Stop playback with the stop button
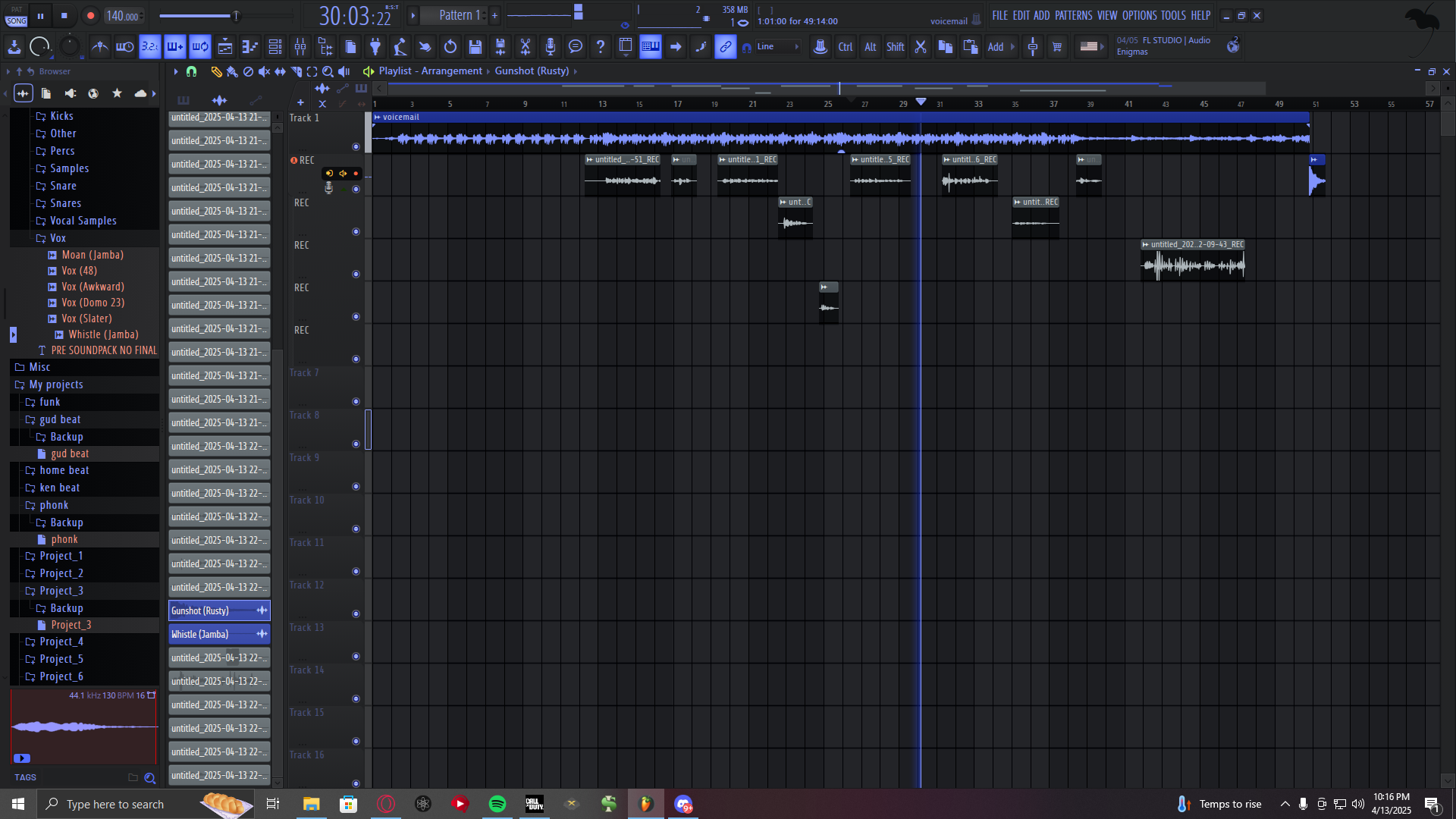 point(64,15)
